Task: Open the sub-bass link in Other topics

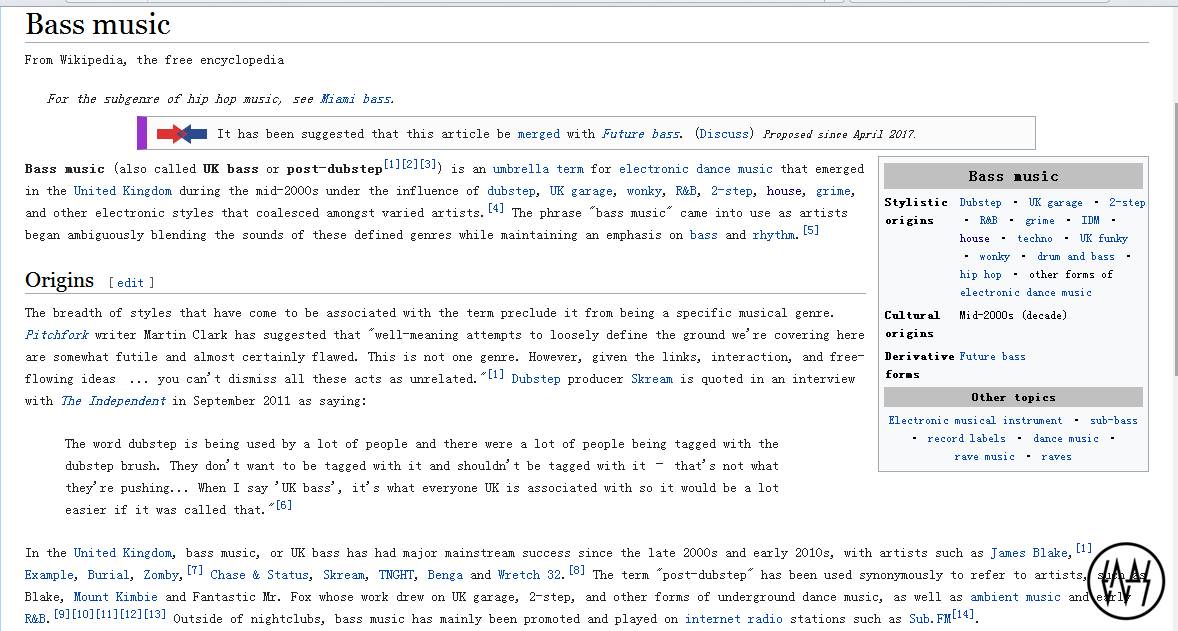Action: (x=1113, y=421)
